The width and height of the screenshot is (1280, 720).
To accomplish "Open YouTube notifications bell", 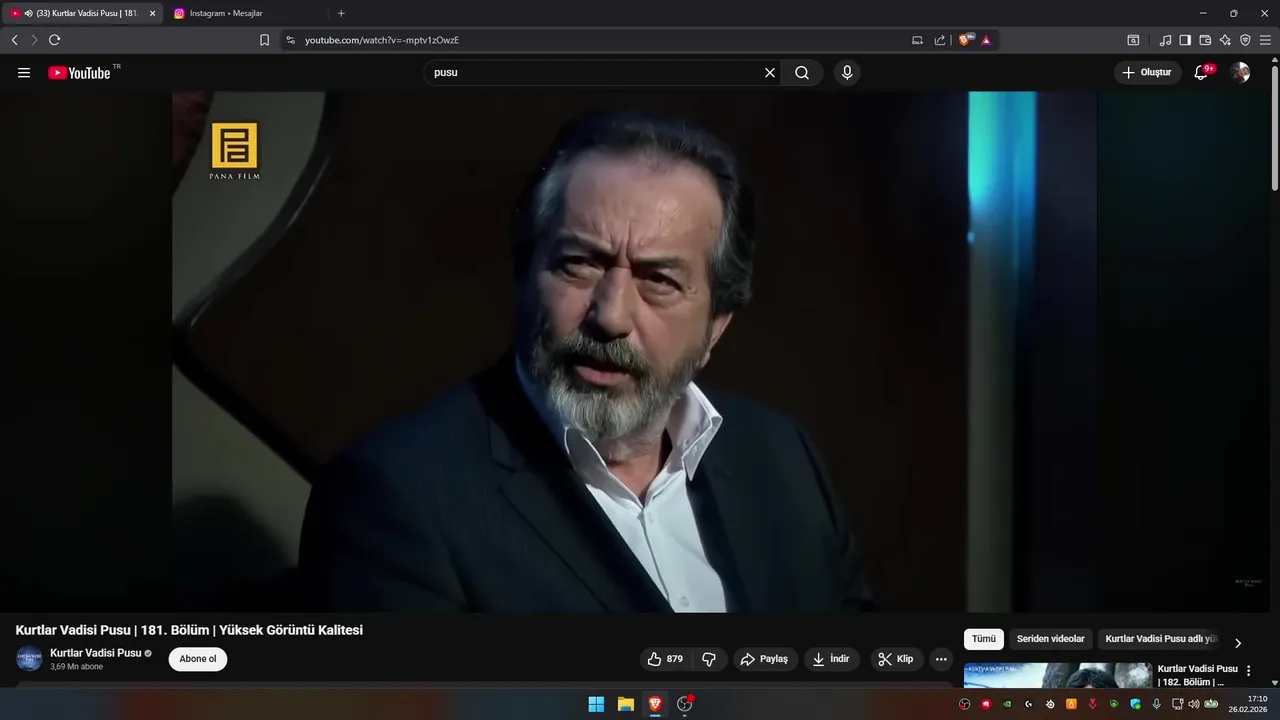I will pos(1201,73).
